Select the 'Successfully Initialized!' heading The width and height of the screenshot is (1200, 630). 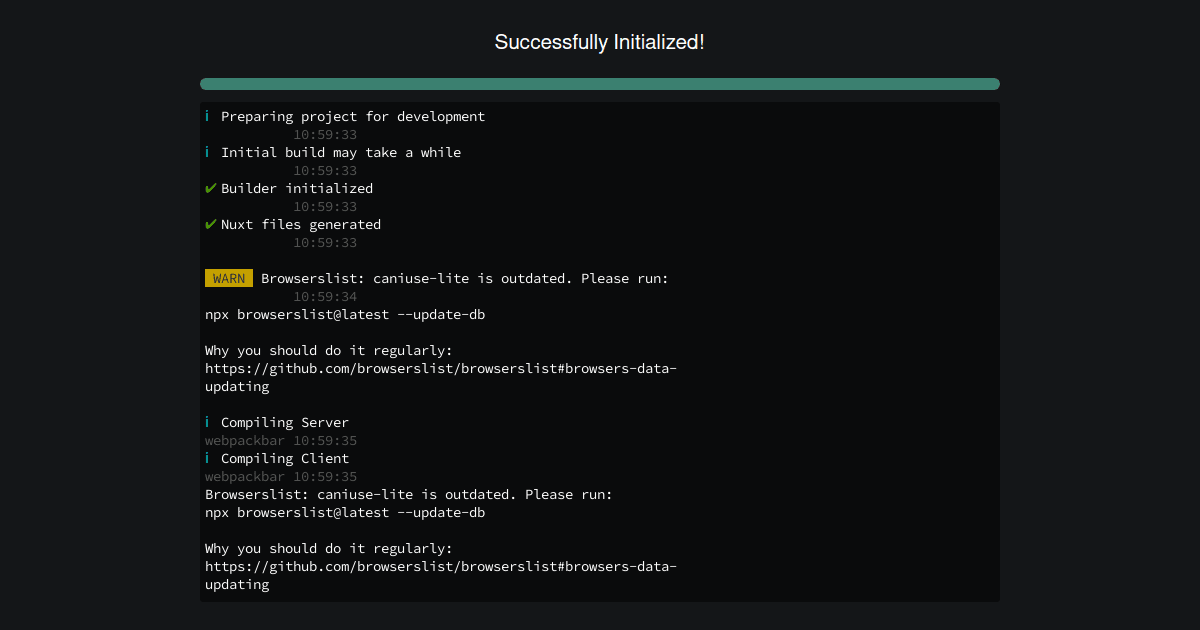coord(599,42)
